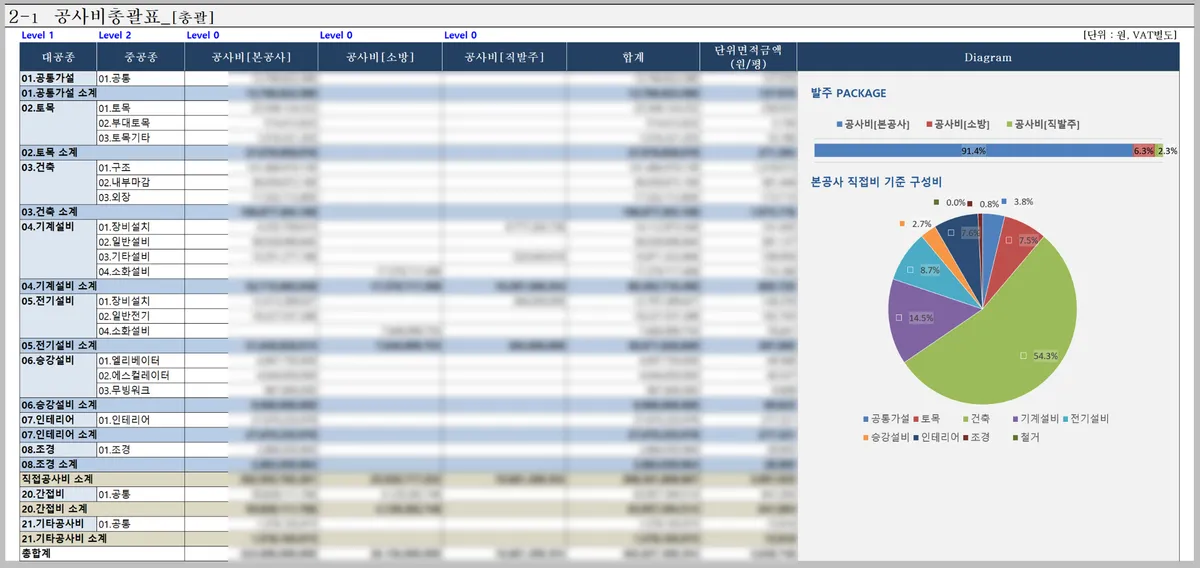Viewport: 1200px width, 568px height.
Task: Select the Diagram header cell
Action: coord(988,57)
